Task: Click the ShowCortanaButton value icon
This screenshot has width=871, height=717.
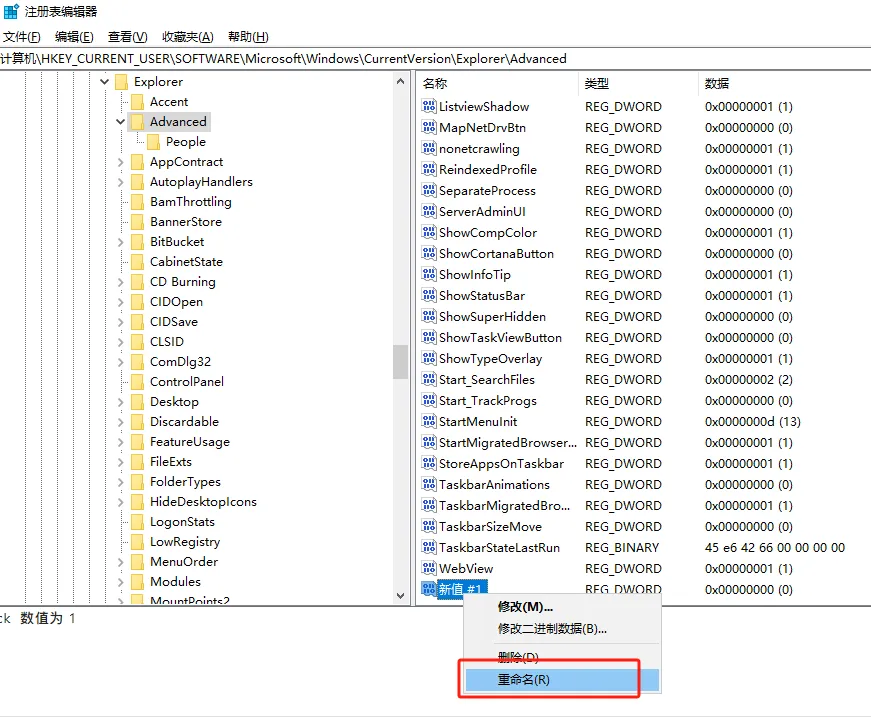Action: pyautogui.click(x=429, y=253)
